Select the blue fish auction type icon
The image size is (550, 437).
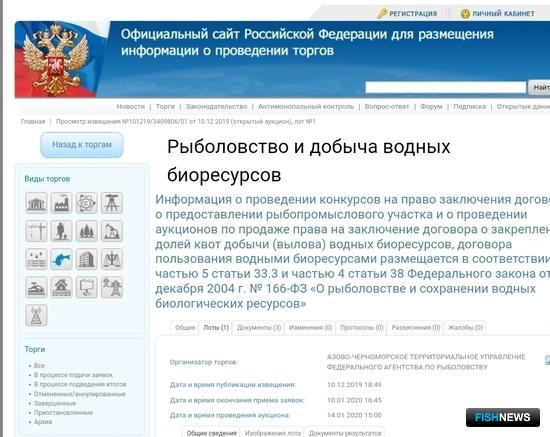pos(61,259)
